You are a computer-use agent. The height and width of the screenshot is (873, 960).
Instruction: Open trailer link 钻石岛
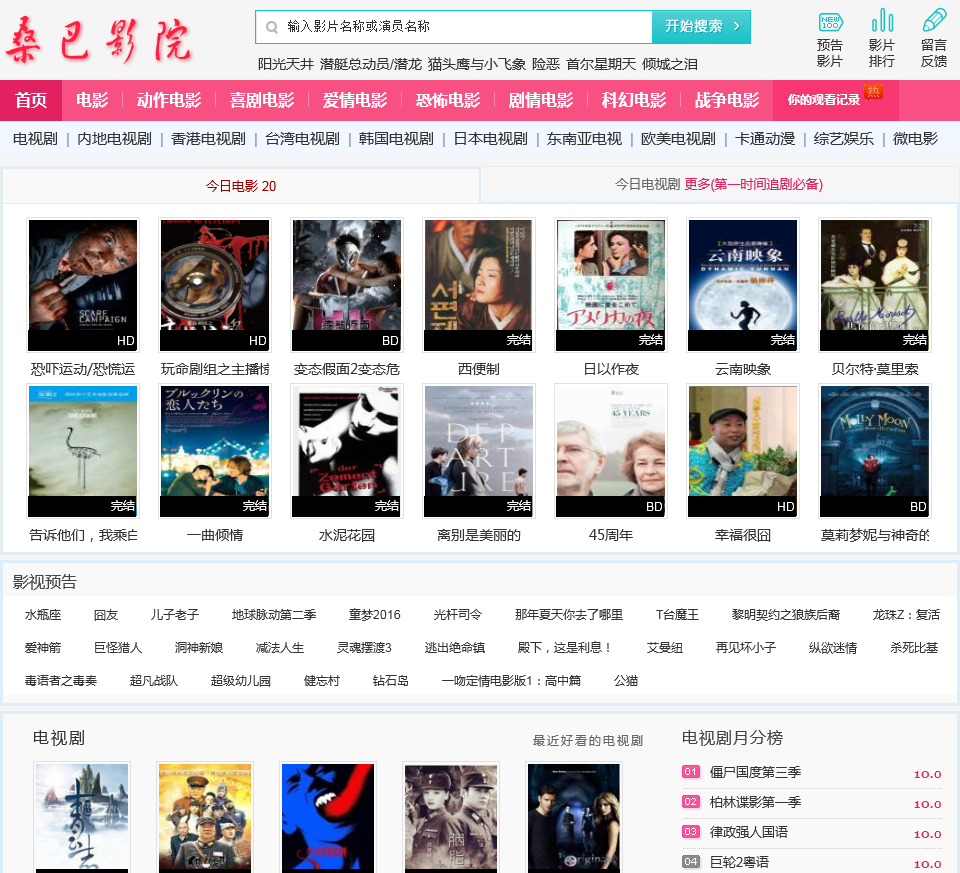coord(391,681)
